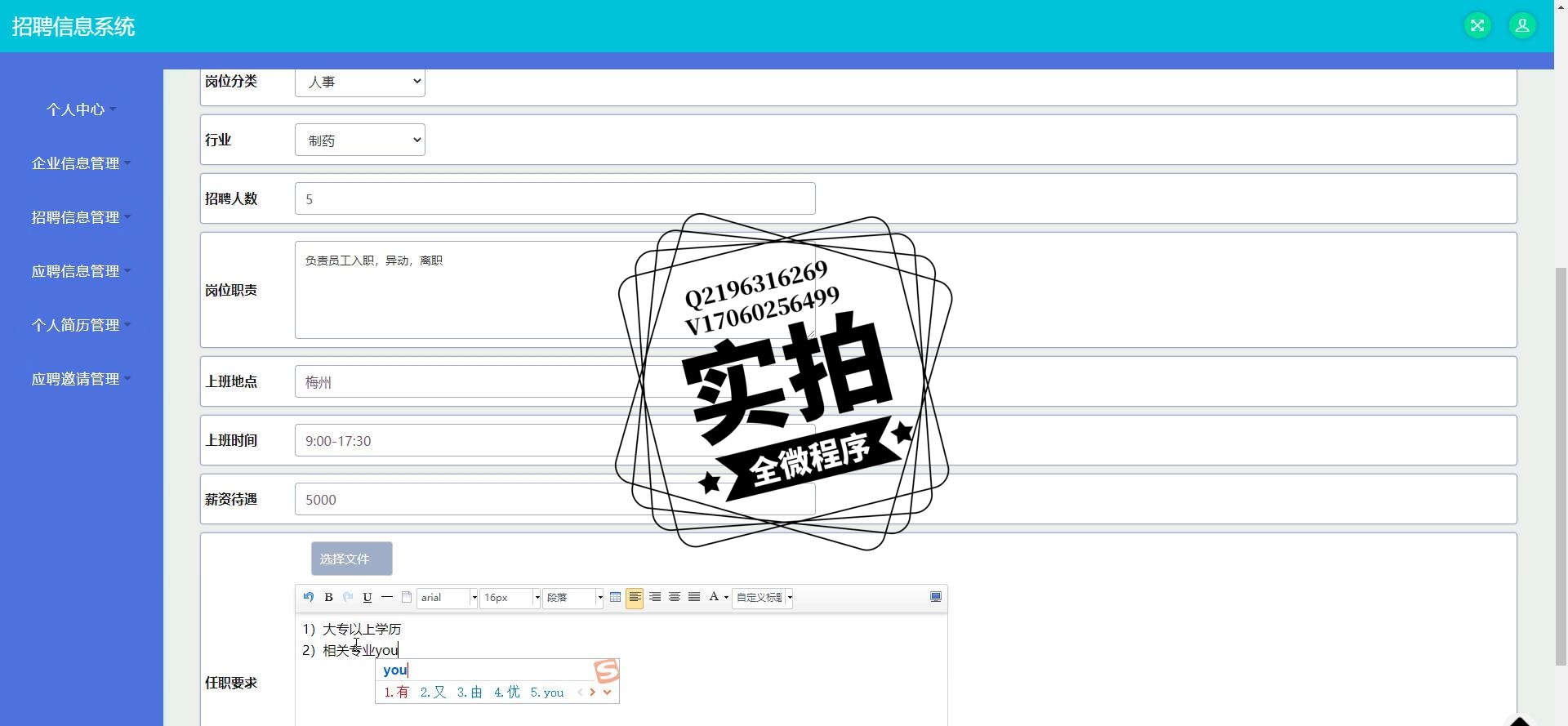Viewport: 1568px width, 726px height.
Task: Click the 选择文件 button
Action: pyautogui.click(x=352, y=559)
